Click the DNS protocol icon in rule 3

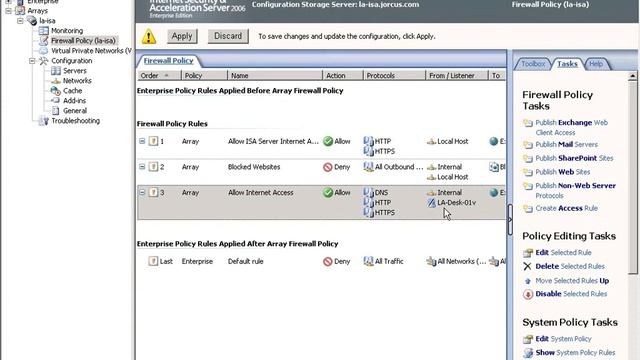369,192
